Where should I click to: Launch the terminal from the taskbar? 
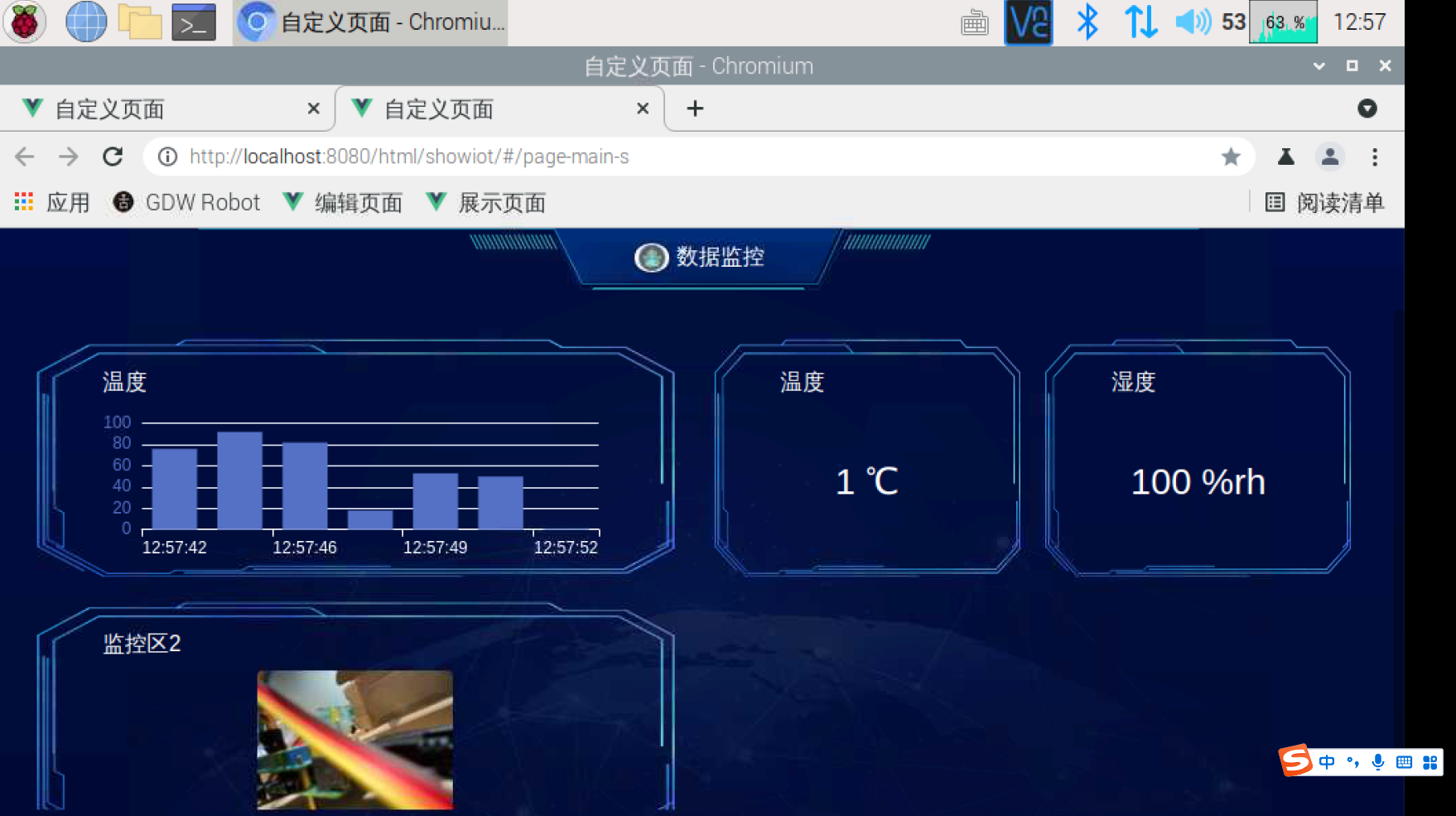194,22
